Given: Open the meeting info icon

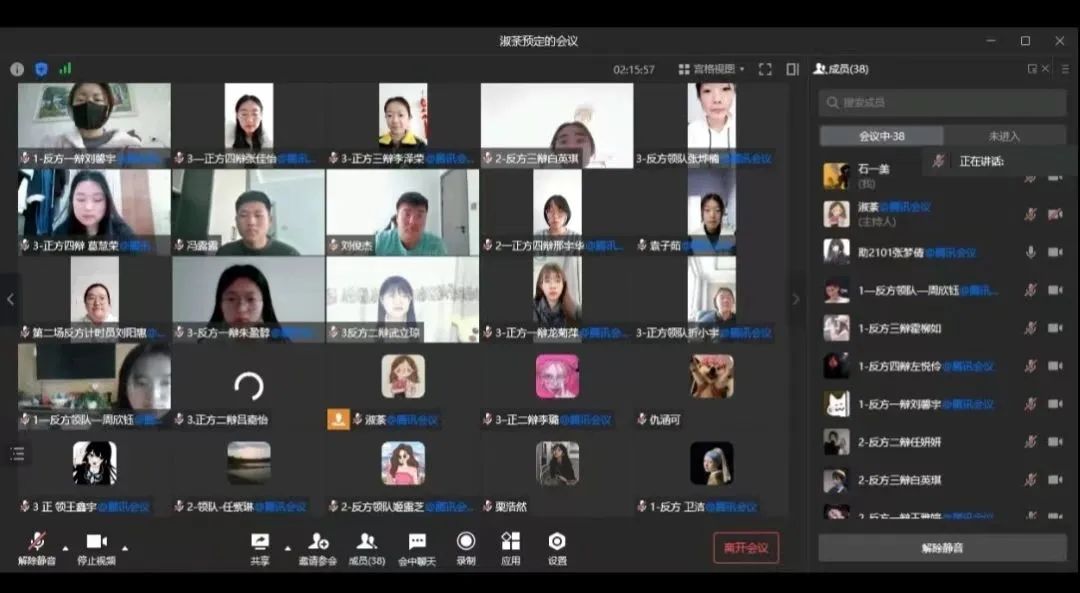Looking at the screenshot, I should [x=17, y=69].
